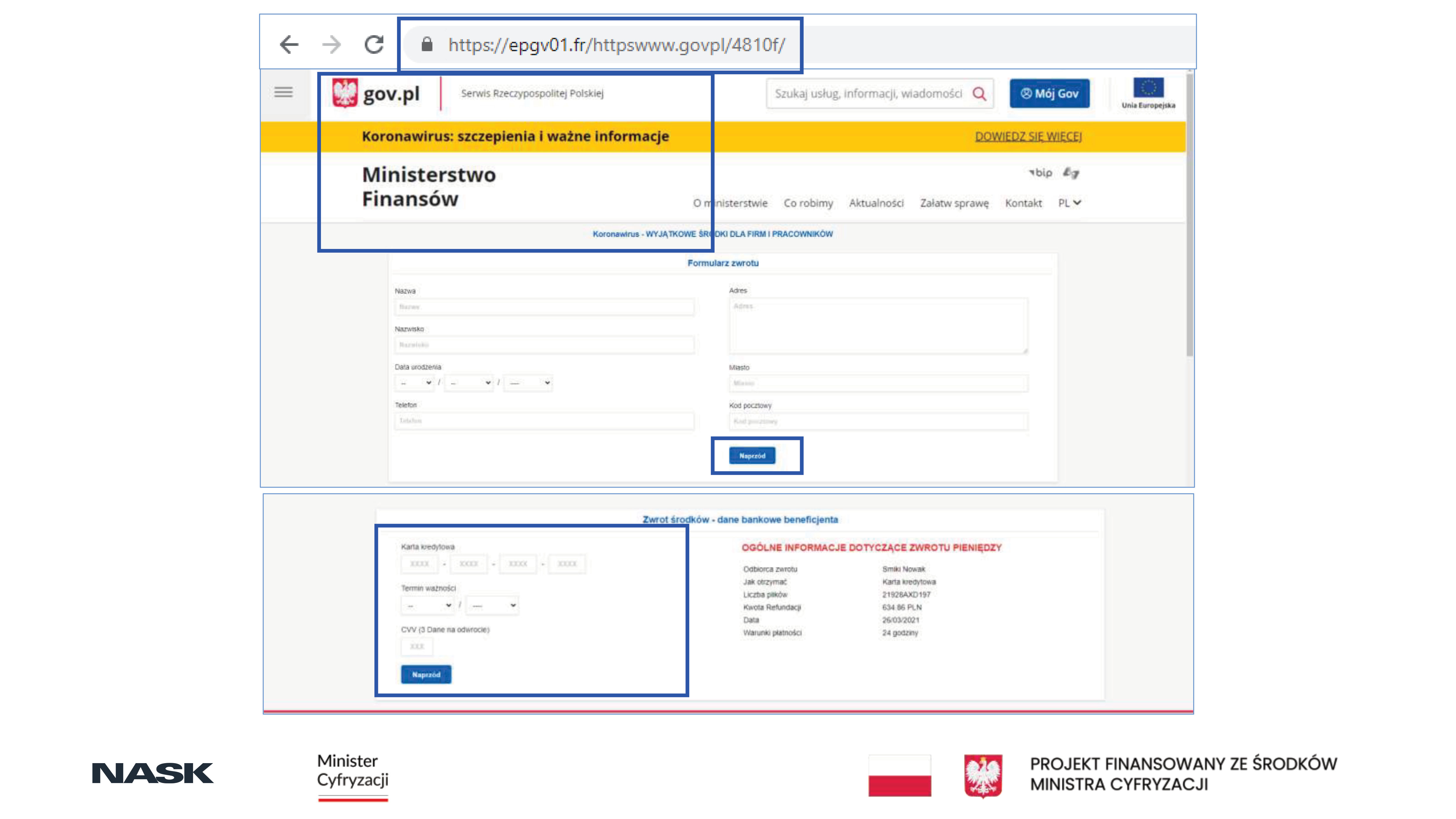Open the Kontakt menu item
1456x819 pixels.
(x=1023, y=203)
